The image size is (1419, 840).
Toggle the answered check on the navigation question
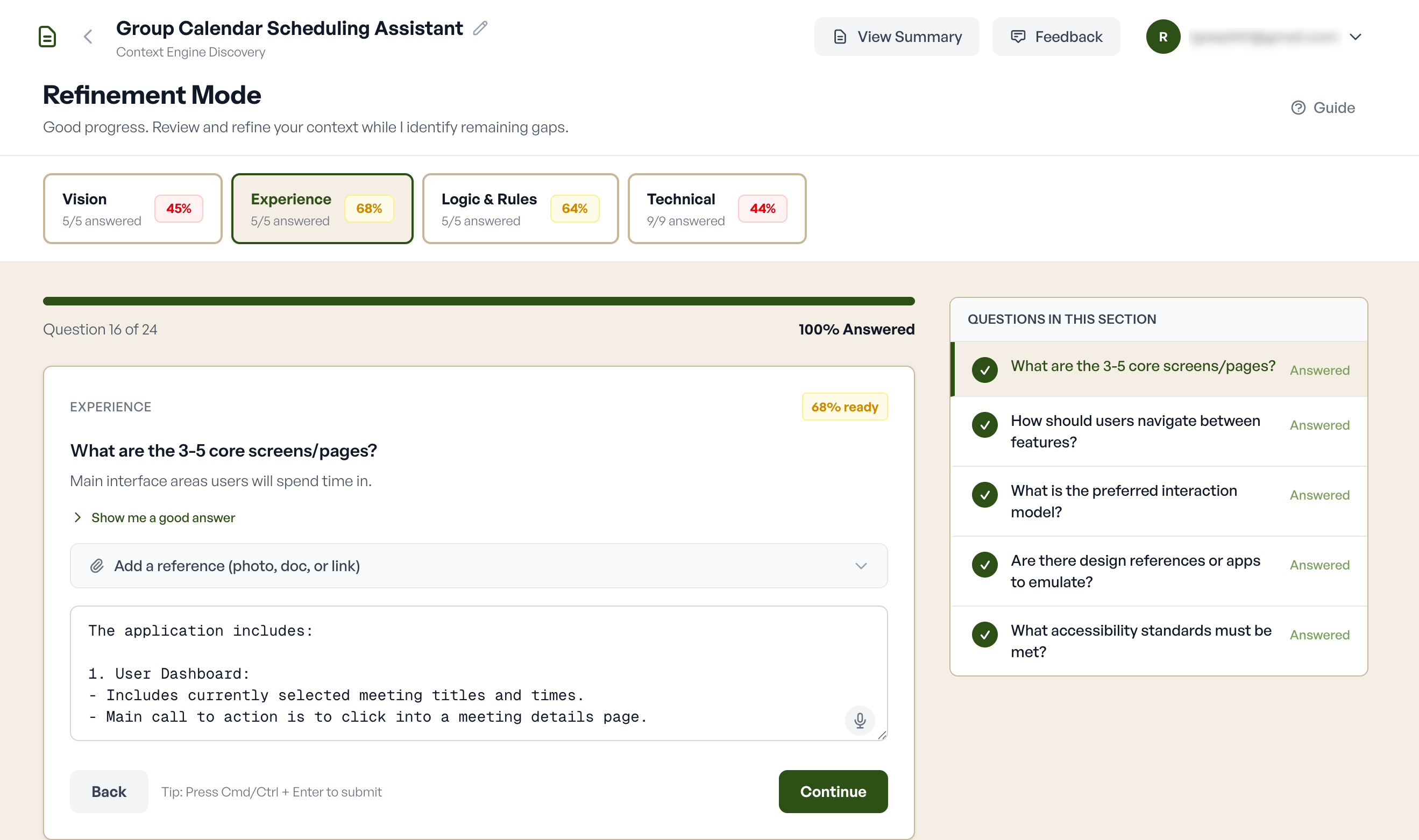pyautogui.click(x=985, y=425)
